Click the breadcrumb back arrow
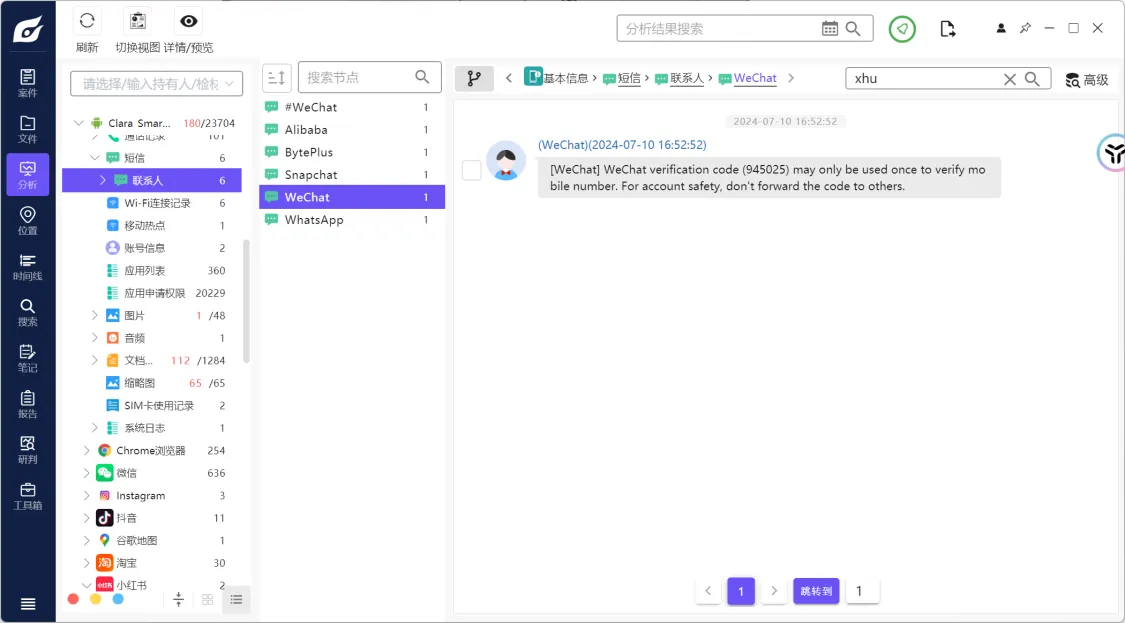Screen dimensions: 1125x623 [x=509, y=78]
